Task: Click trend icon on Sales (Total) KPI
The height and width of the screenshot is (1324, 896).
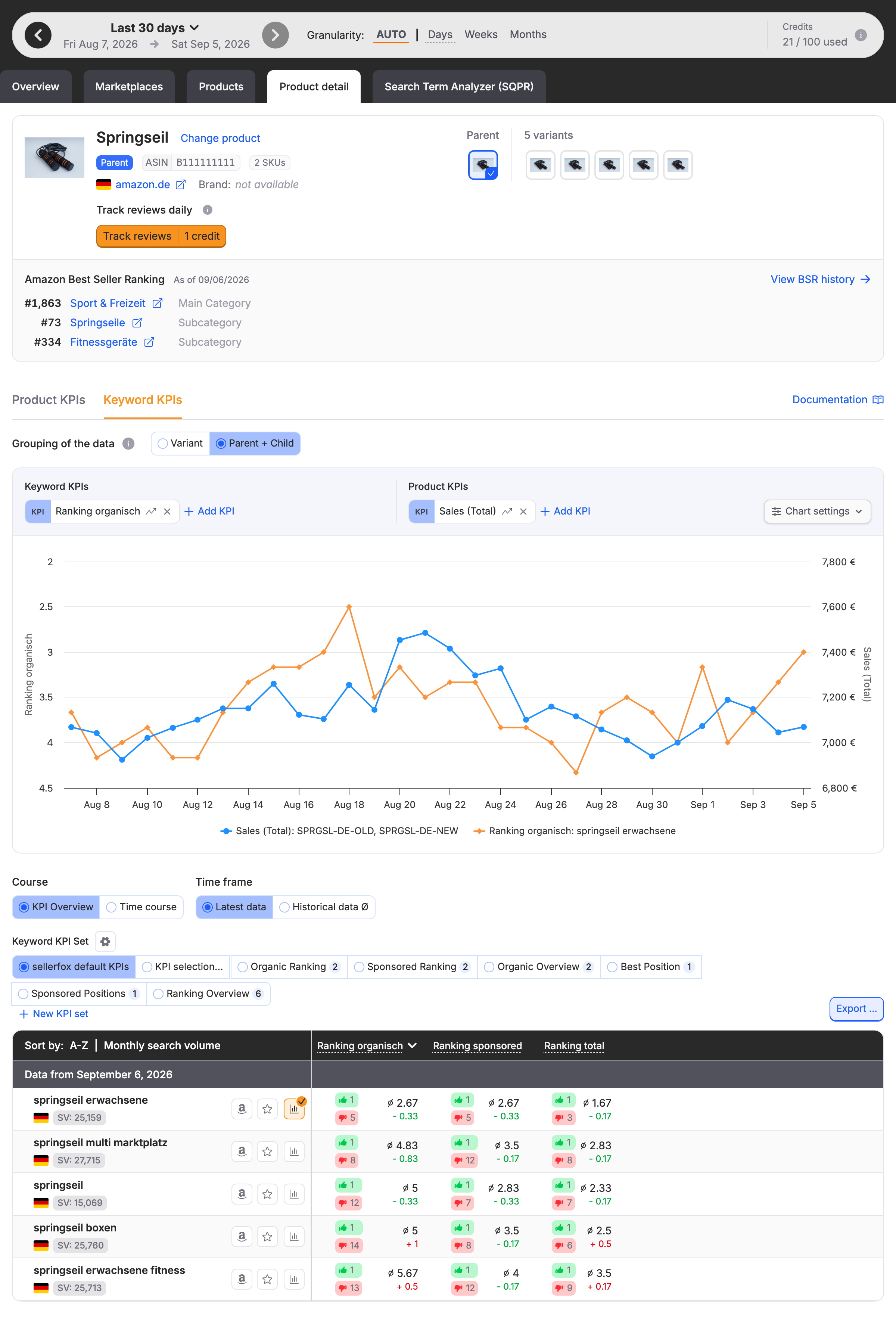Action: (507, 512)
